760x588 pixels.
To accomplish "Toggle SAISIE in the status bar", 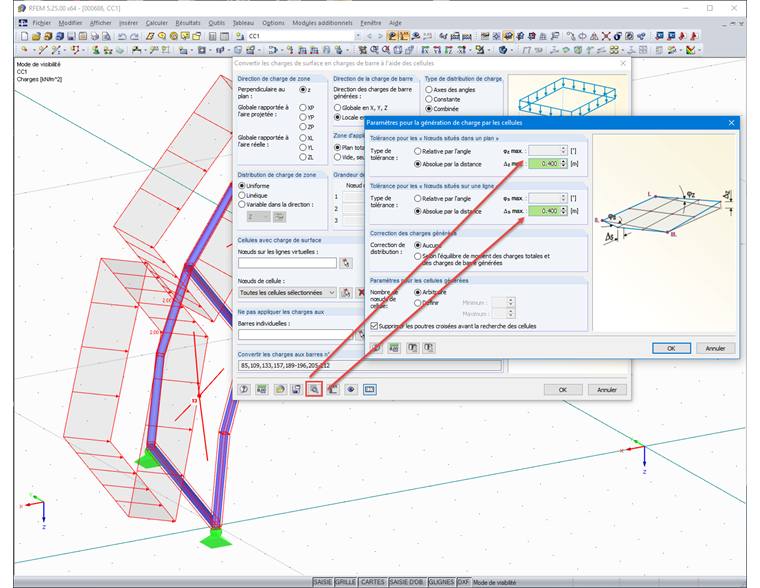I will pos(322,582).
